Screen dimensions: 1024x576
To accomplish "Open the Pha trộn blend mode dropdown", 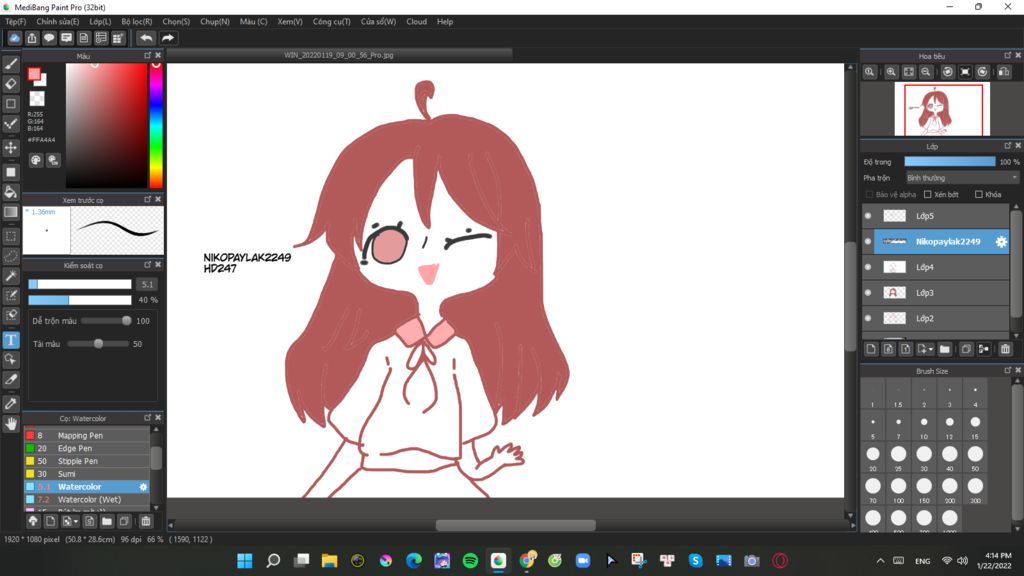I will (961, 178).
